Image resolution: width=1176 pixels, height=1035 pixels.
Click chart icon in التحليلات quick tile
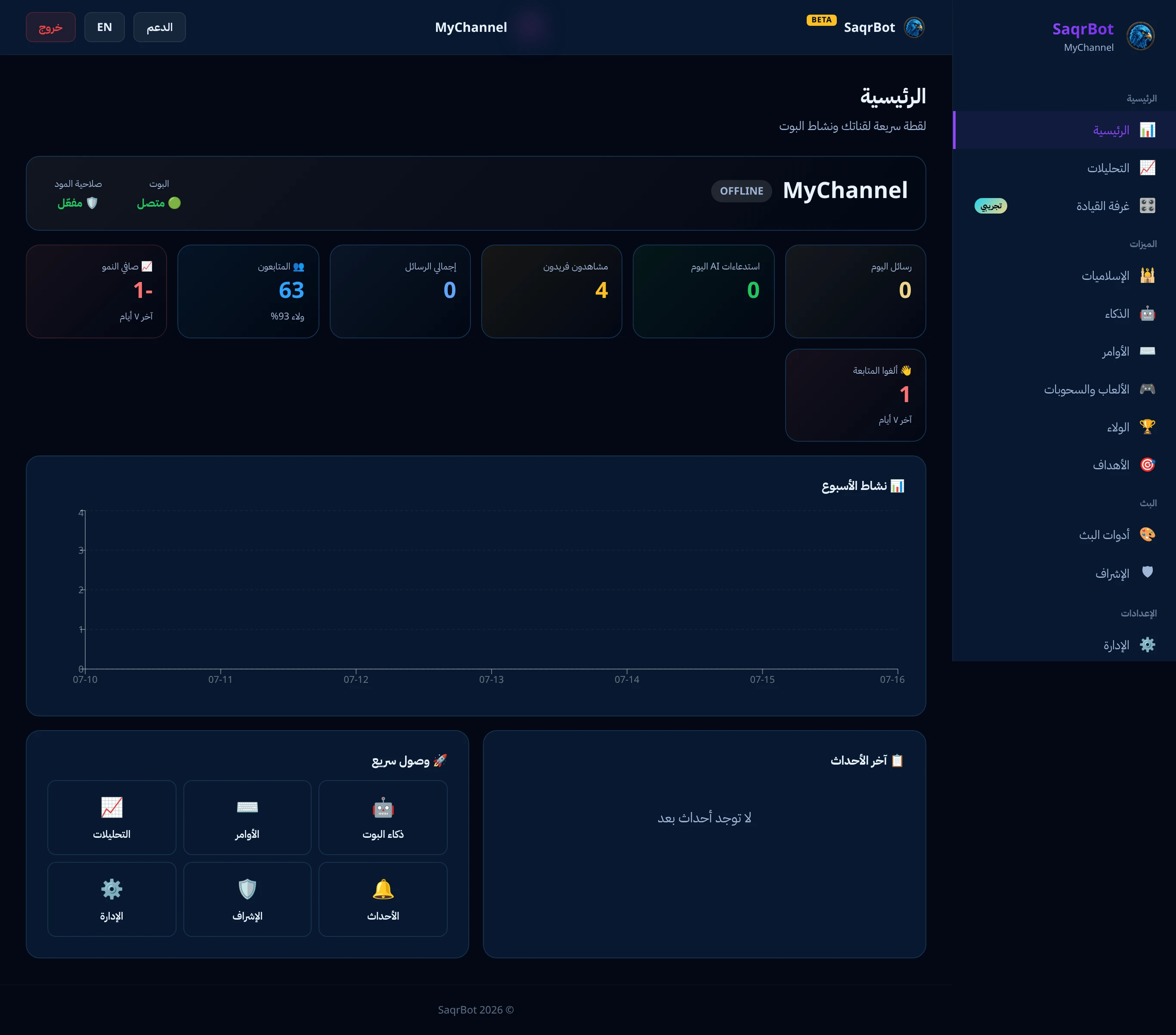click(111, 808)
